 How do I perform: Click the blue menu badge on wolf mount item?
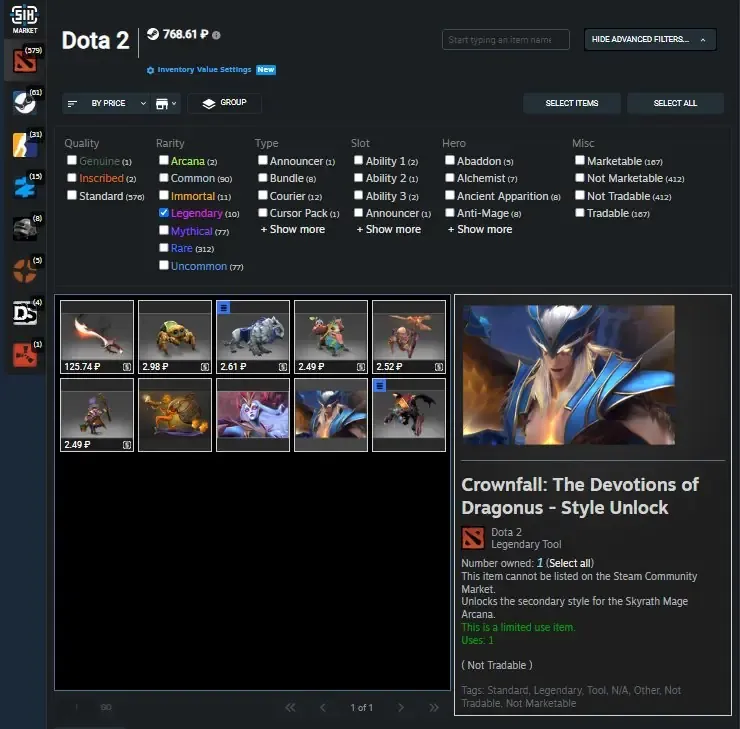click(223, 308)
